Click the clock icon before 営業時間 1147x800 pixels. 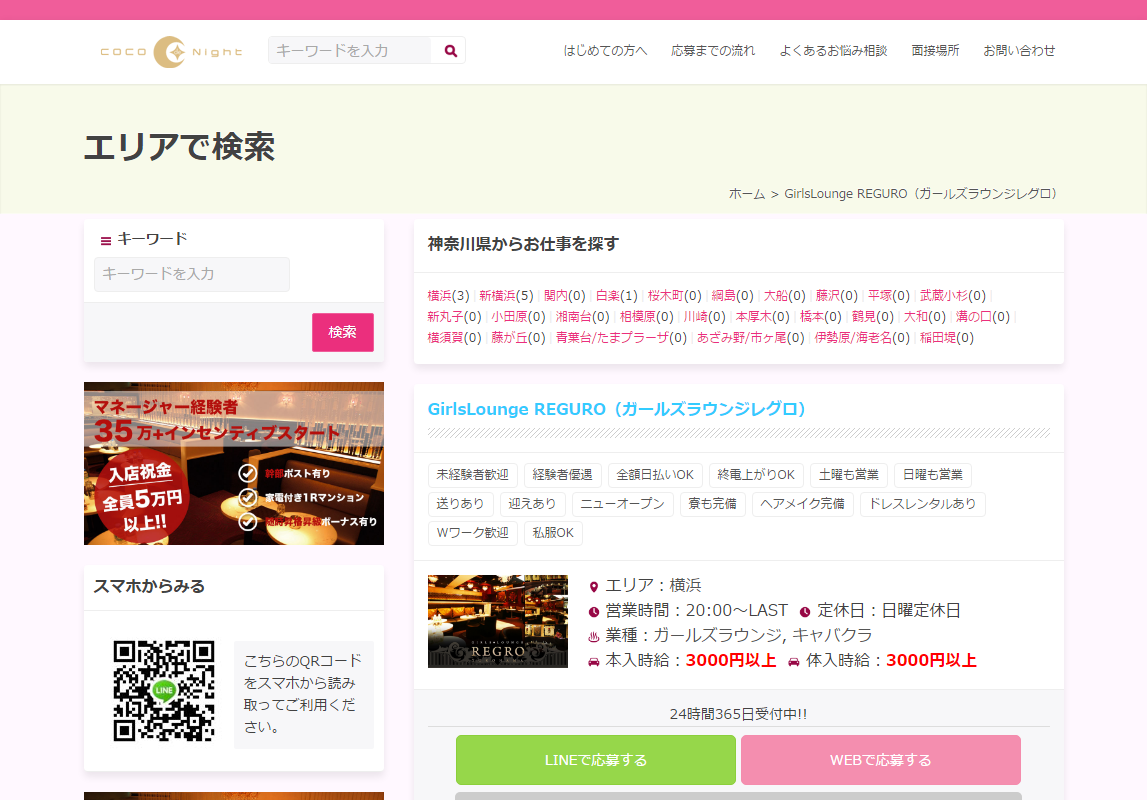coord(594,611)
